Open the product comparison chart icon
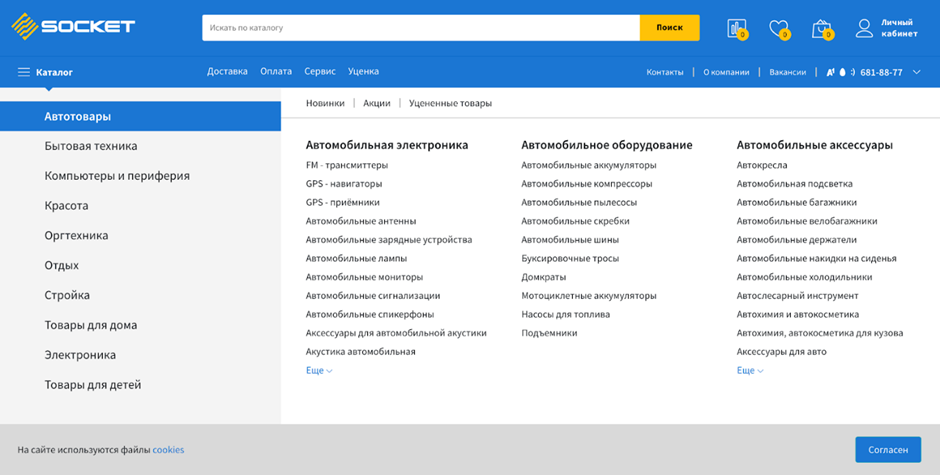The width and height of the screenshot is (940, 475). (737, 28)
